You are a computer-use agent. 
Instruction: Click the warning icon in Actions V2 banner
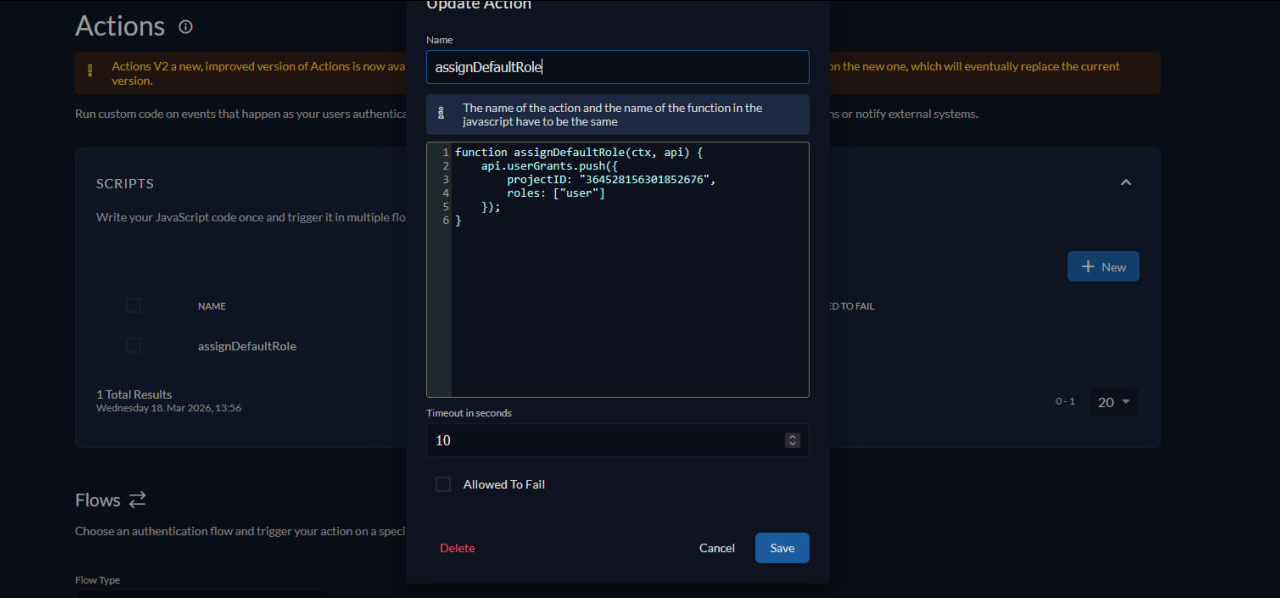pyautogui.click(x=90, y=70)
